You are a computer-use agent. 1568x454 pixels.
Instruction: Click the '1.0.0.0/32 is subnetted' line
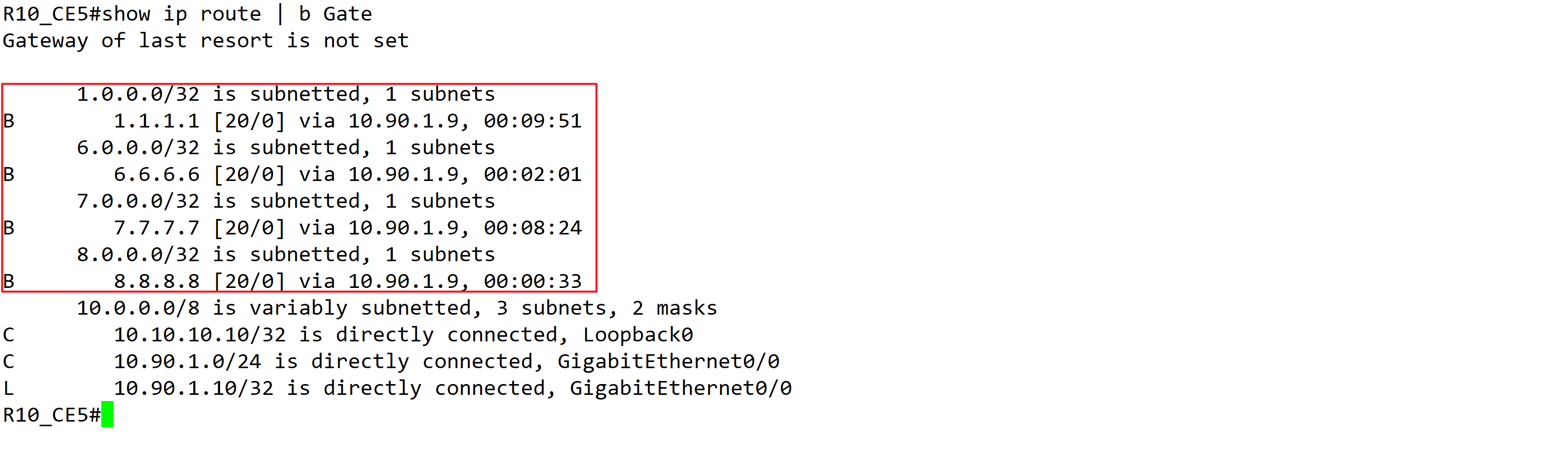tap(286, 94)
